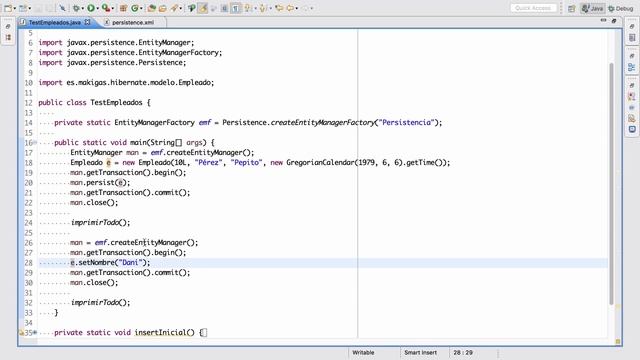640x360 pixels.
Task: Open the bottom fast view console icon
Action: pos(632,129)
